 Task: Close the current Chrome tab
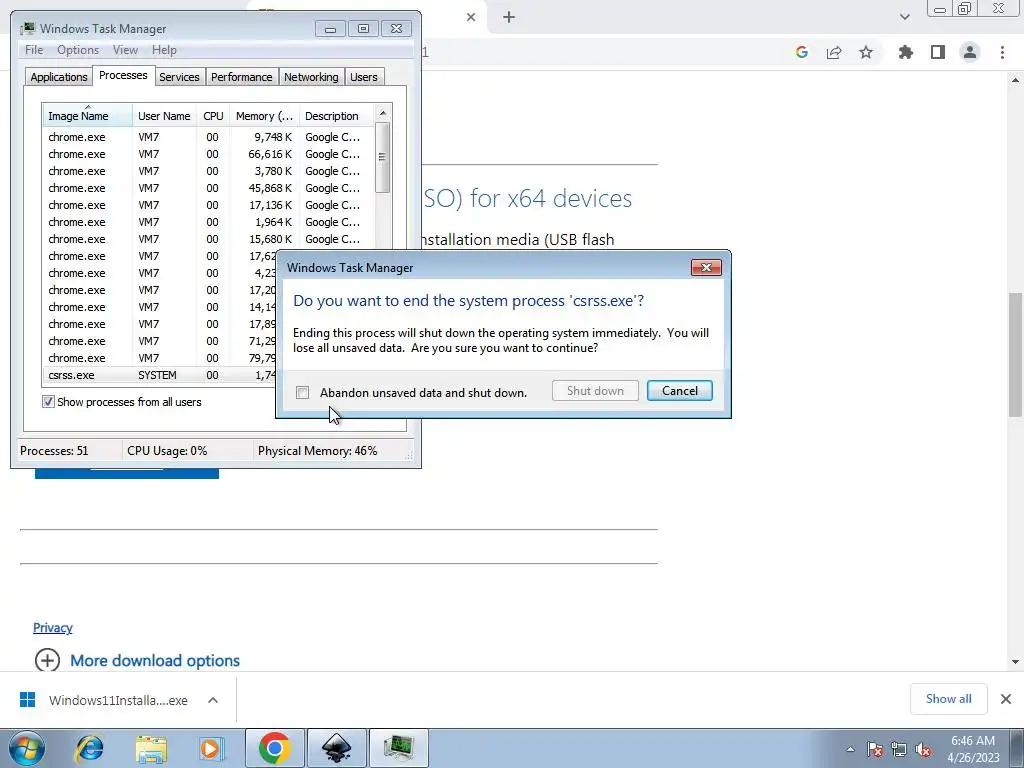471,17
